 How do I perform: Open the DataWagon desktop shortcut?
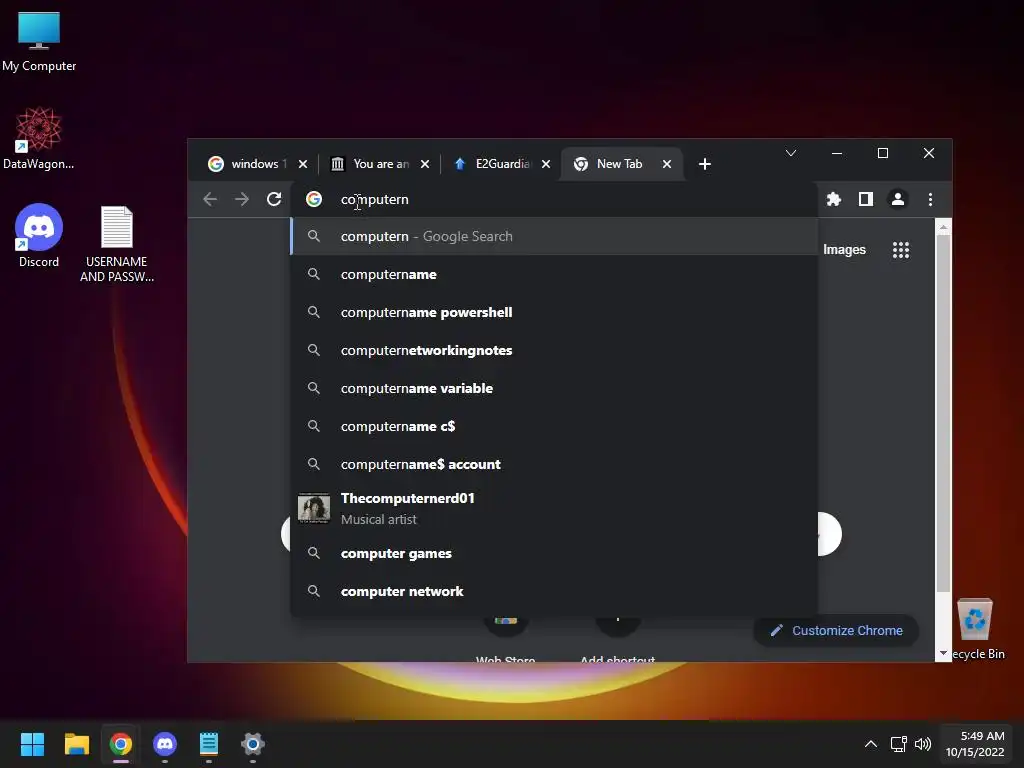[x=39, y=138]
